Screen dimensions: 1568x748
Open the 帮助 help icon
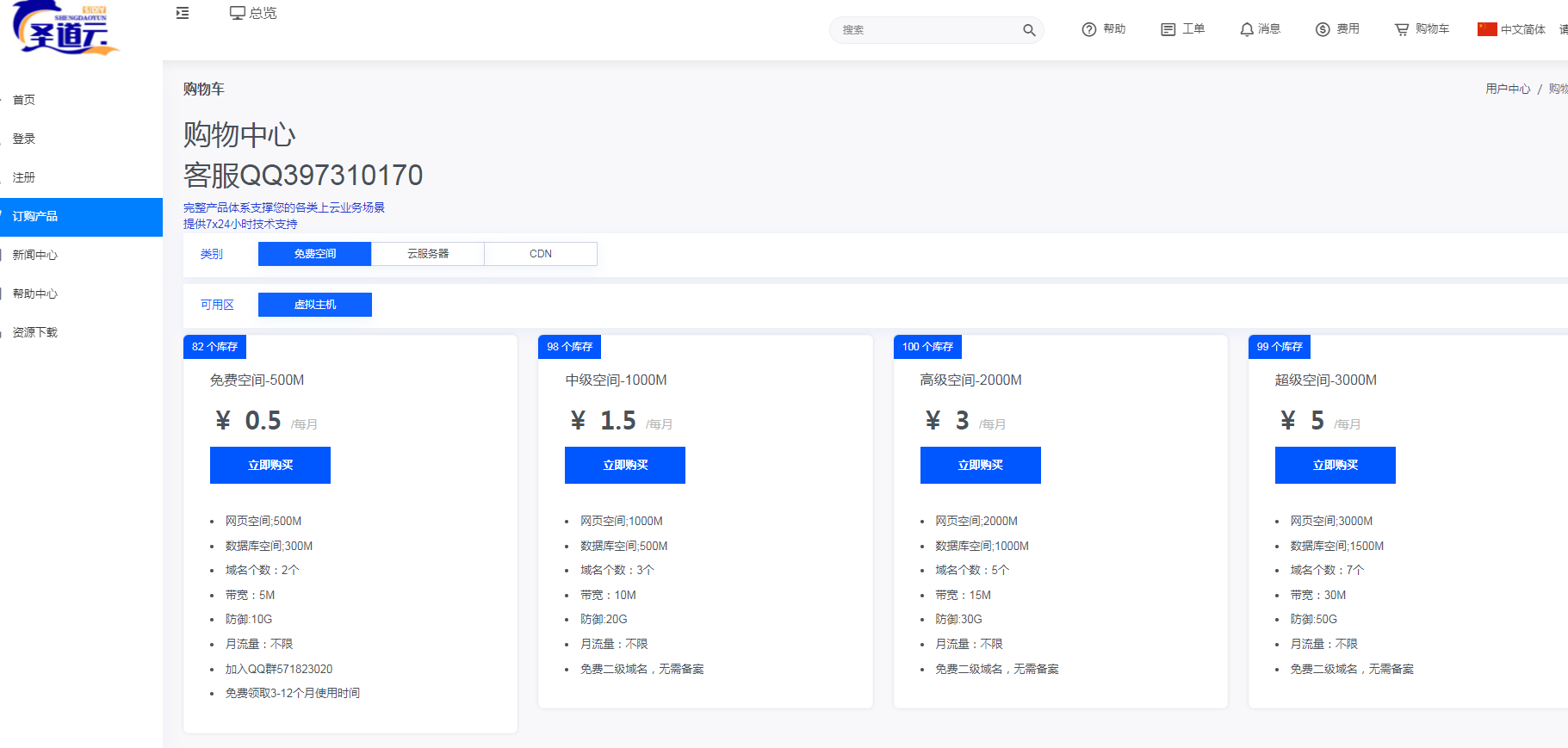pyautogui.click(x=1089, y=29)
